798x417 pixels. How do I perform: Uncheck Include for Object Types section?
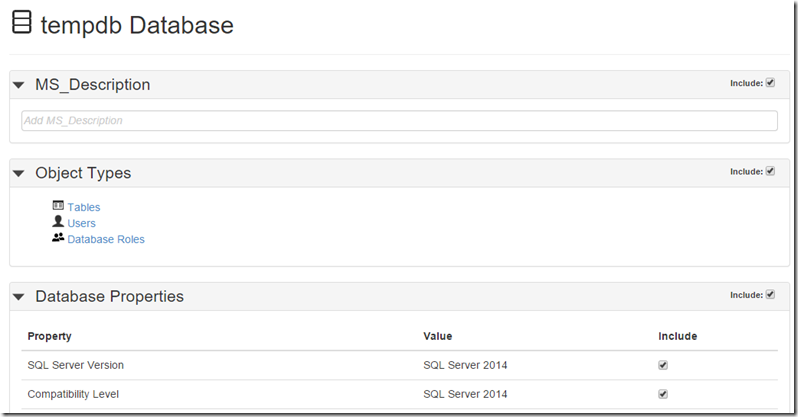770,171
